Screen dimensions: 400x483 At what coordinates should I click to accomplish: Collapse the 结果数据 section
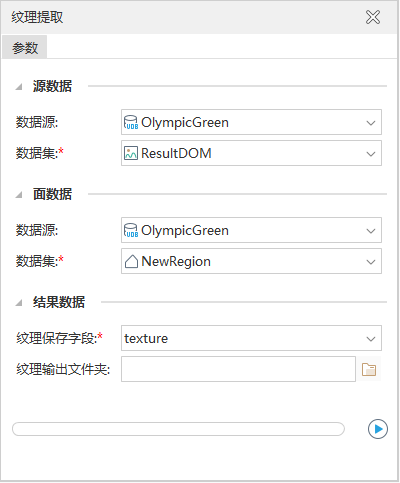(19, 303)
